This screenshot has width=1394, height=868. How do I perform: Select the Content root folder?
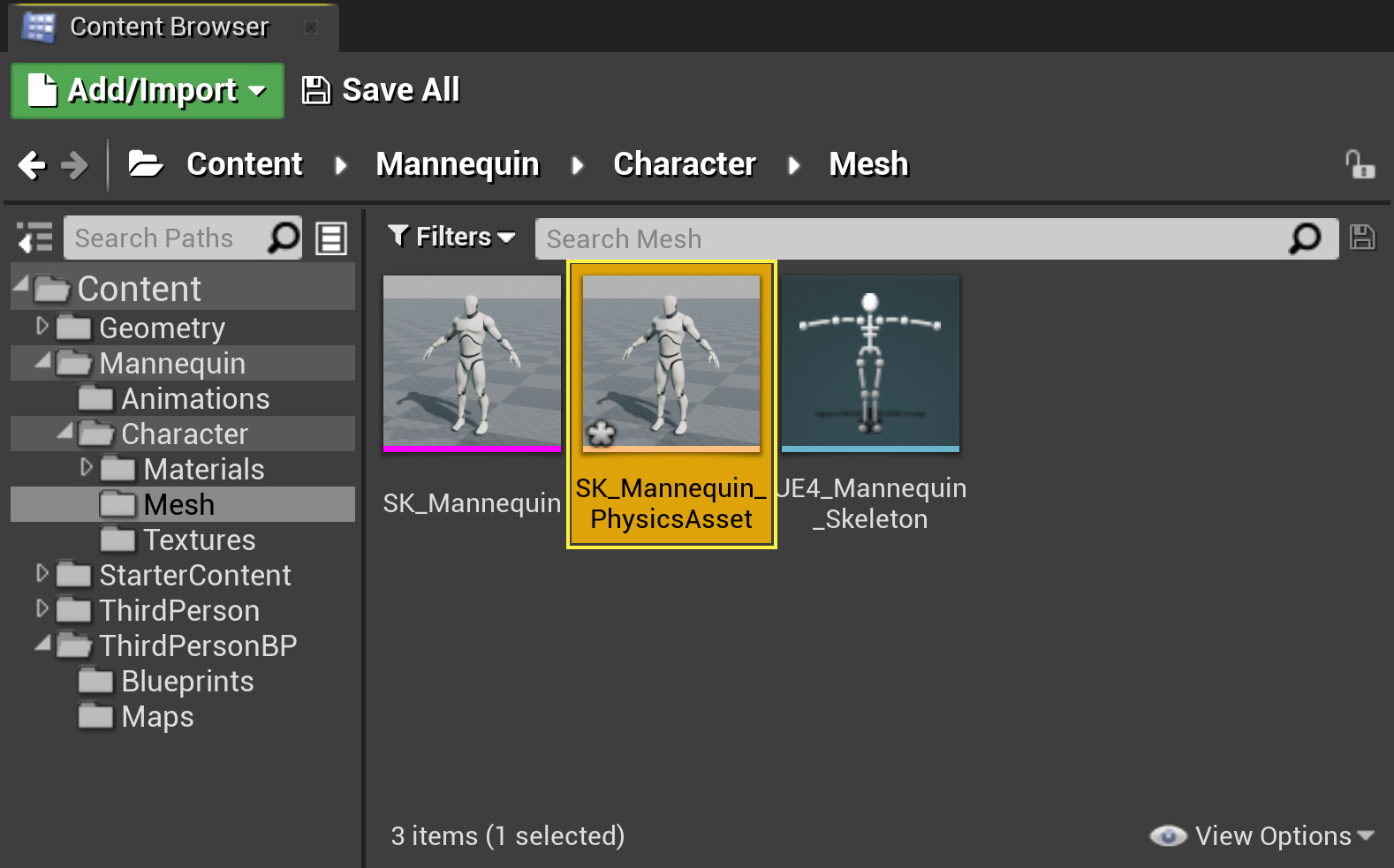(183, 289)
